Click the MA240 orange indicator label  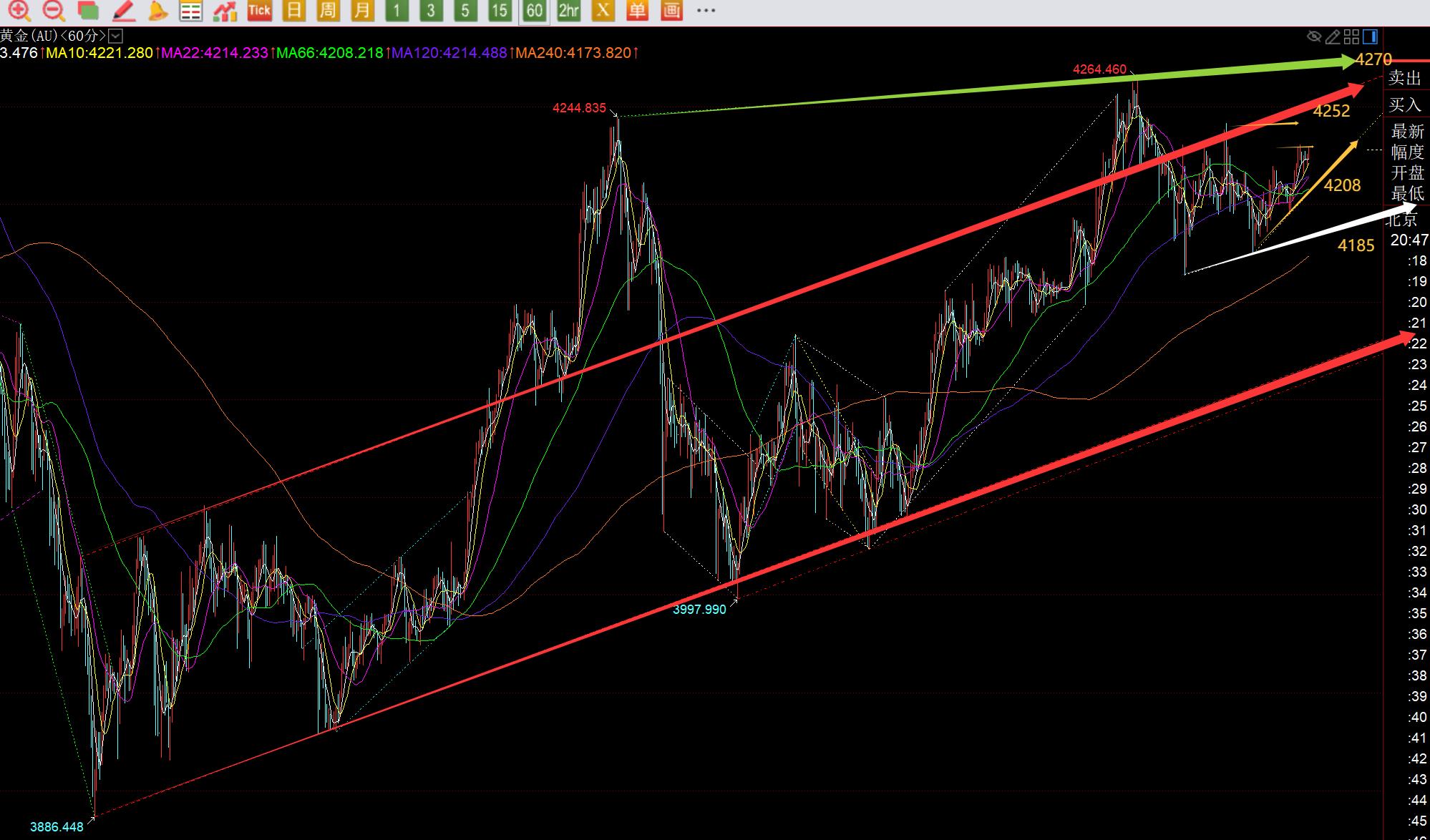tap(575, 53)
